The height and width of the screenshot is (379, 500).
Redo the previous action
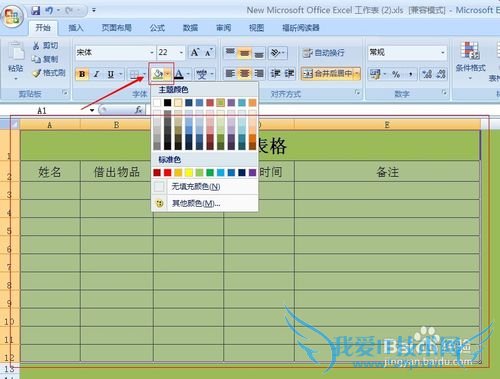[69, 11]
